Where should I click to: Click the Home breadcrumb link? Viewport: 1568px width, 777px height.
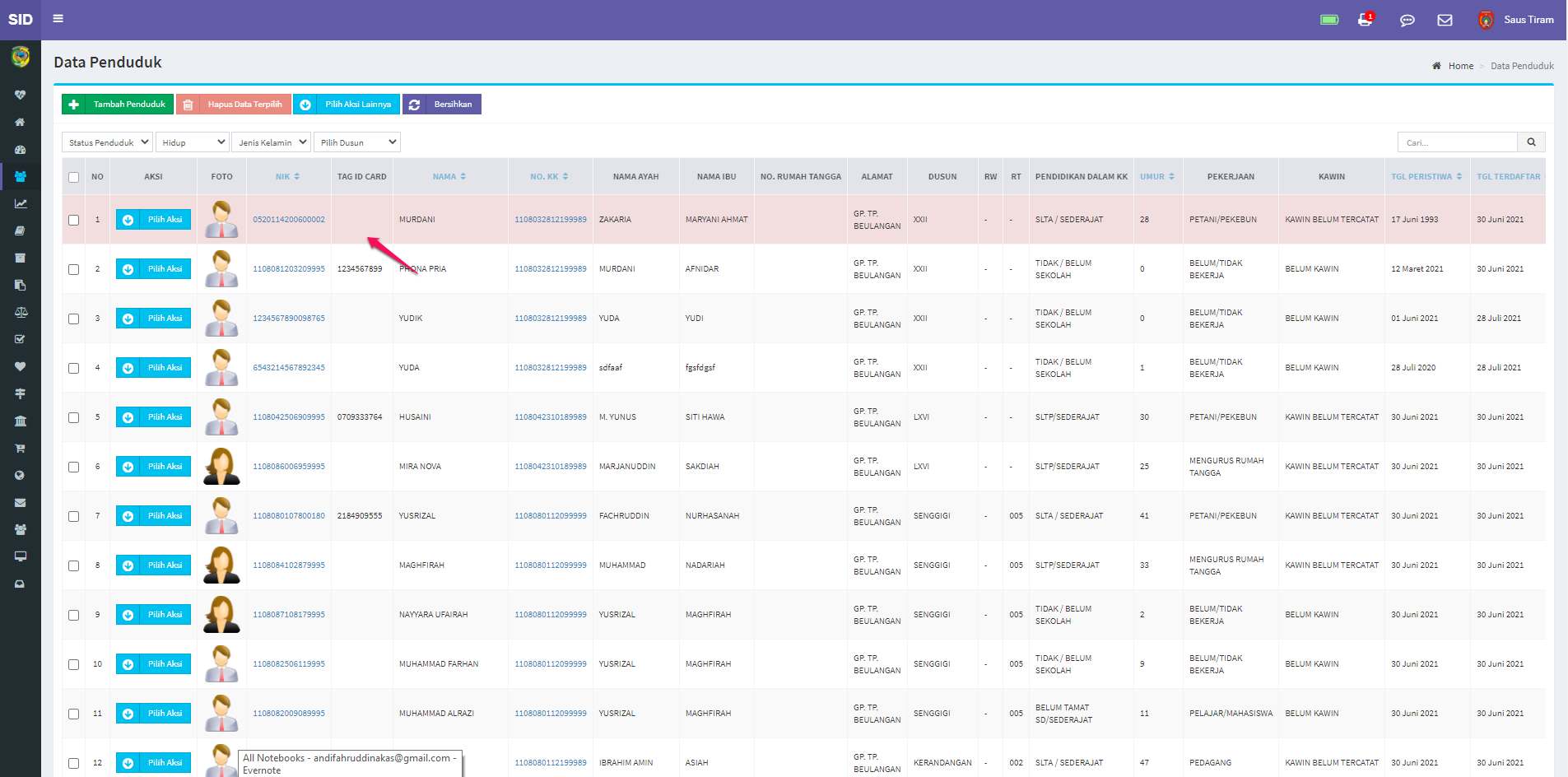pos(1461,66)
